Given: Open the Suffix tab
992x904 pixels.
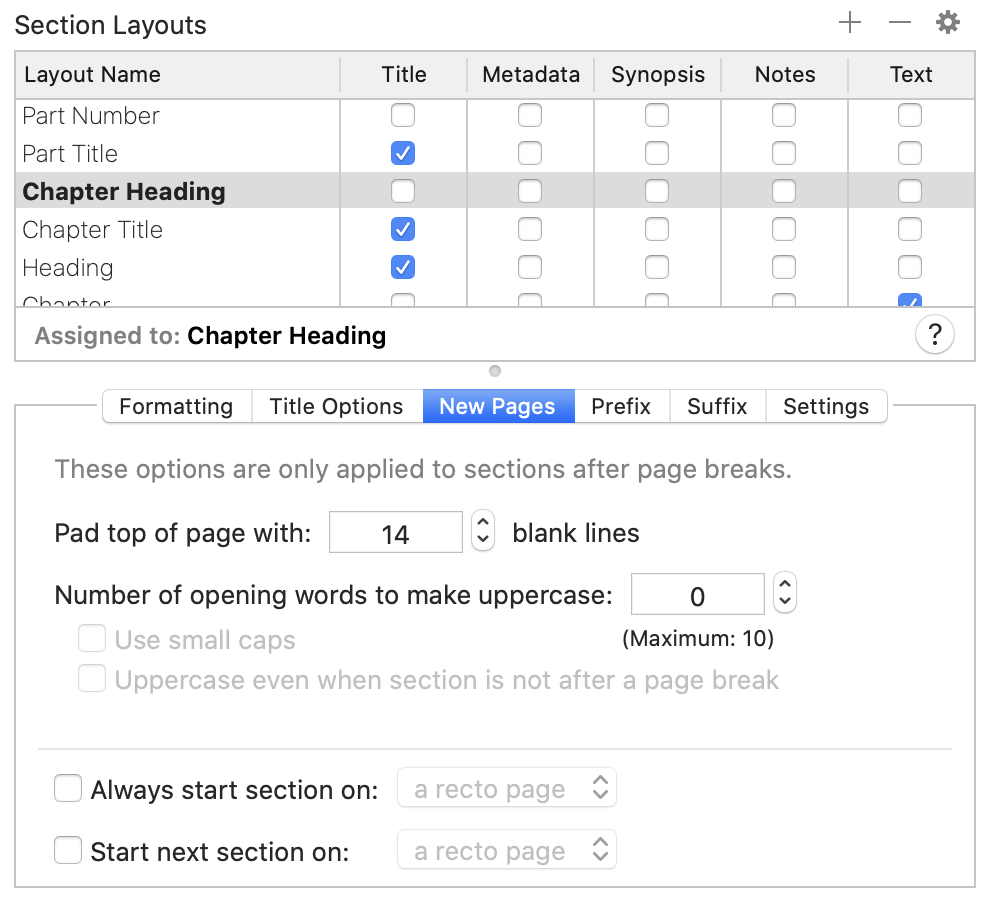Looking at the screenshot, I should click(x=717, y=406).
